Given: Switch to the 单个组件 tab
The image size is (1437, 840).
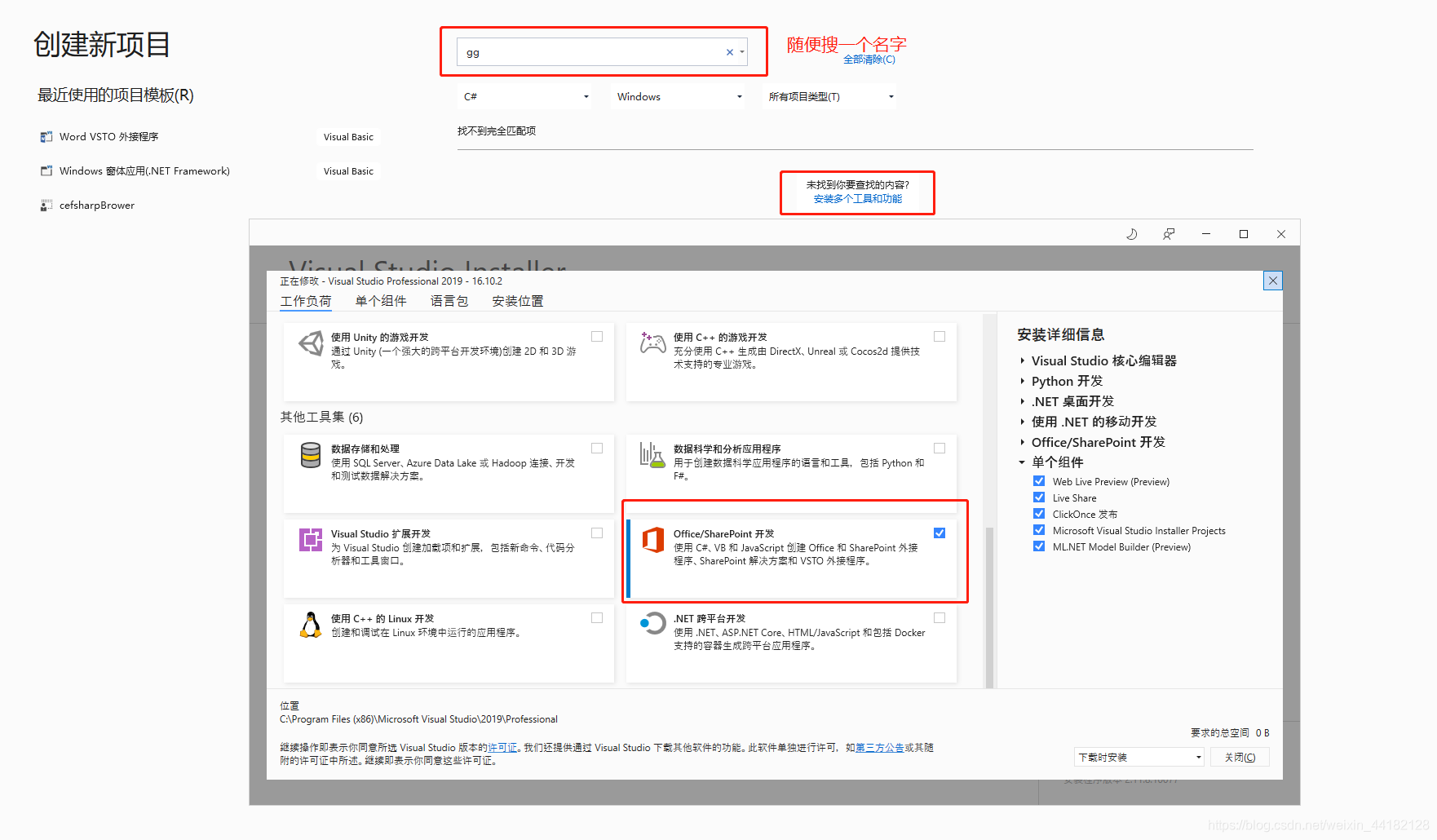Looking at the screenshot, I should pos(381,301).
